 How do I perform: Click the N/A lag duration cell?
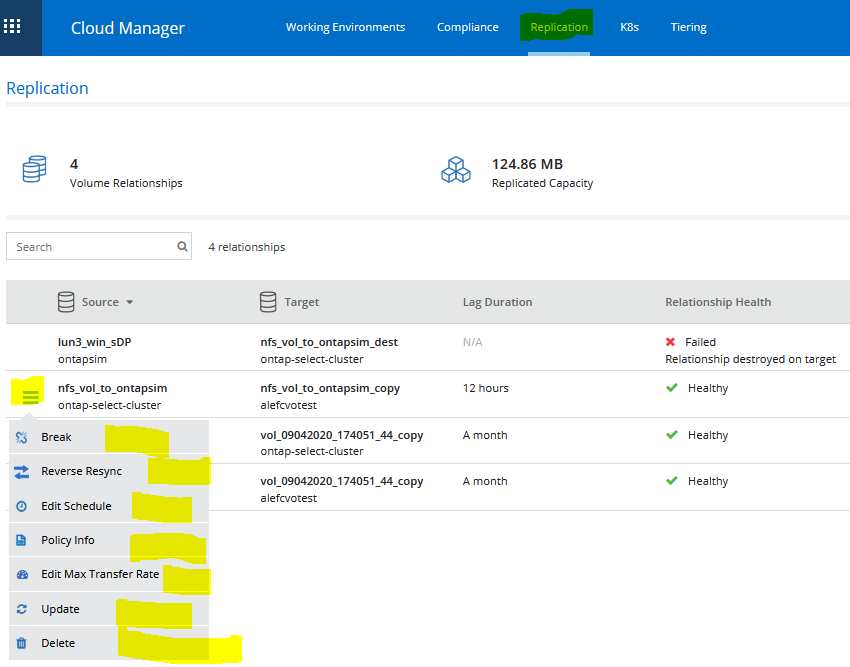[473, 342]
